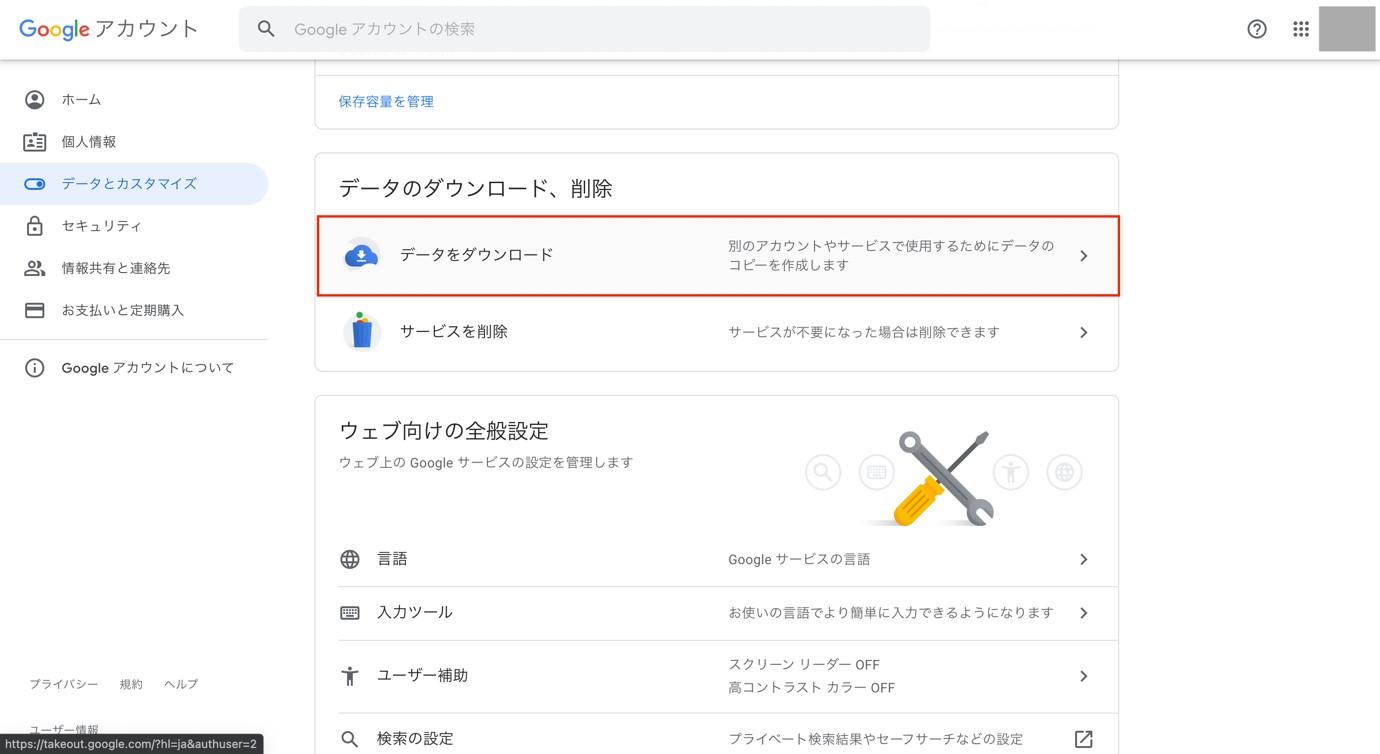Image resolution: width=1380 pixels, height=754 pixels.
Task: Expand the サービスを削除 row via its chevron
Action: pyautogui.click(x=1083, y=331)
